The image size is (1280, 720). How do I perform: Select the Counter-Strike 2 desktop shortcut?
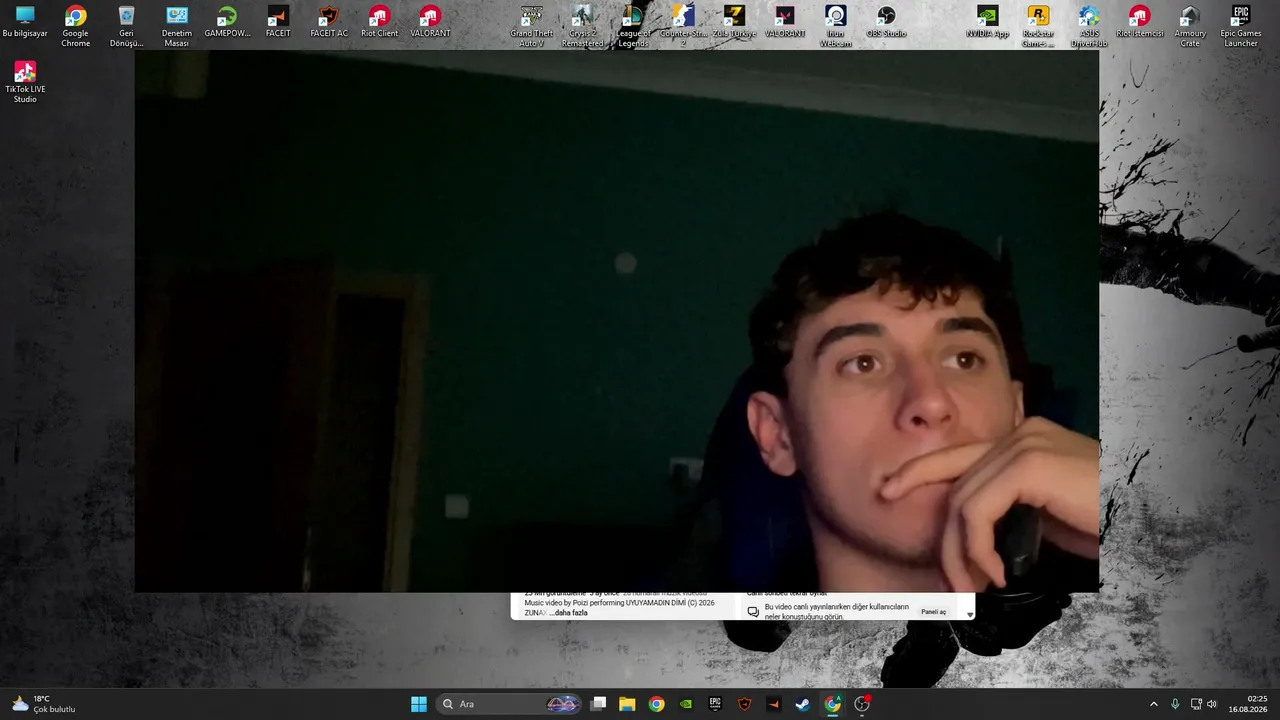(683, 26)
